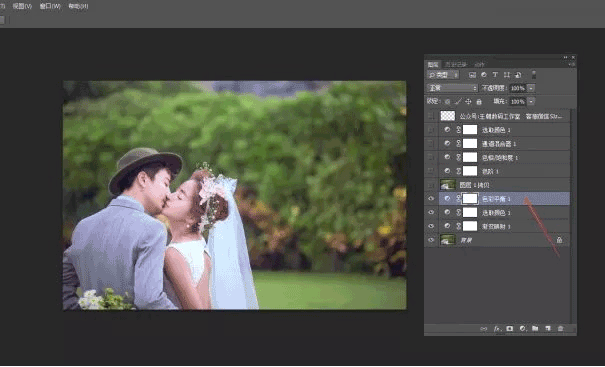This screenshot has width=605, height=367.
Task: Select the 通道混合器 1 layer name
Action: 499,144
